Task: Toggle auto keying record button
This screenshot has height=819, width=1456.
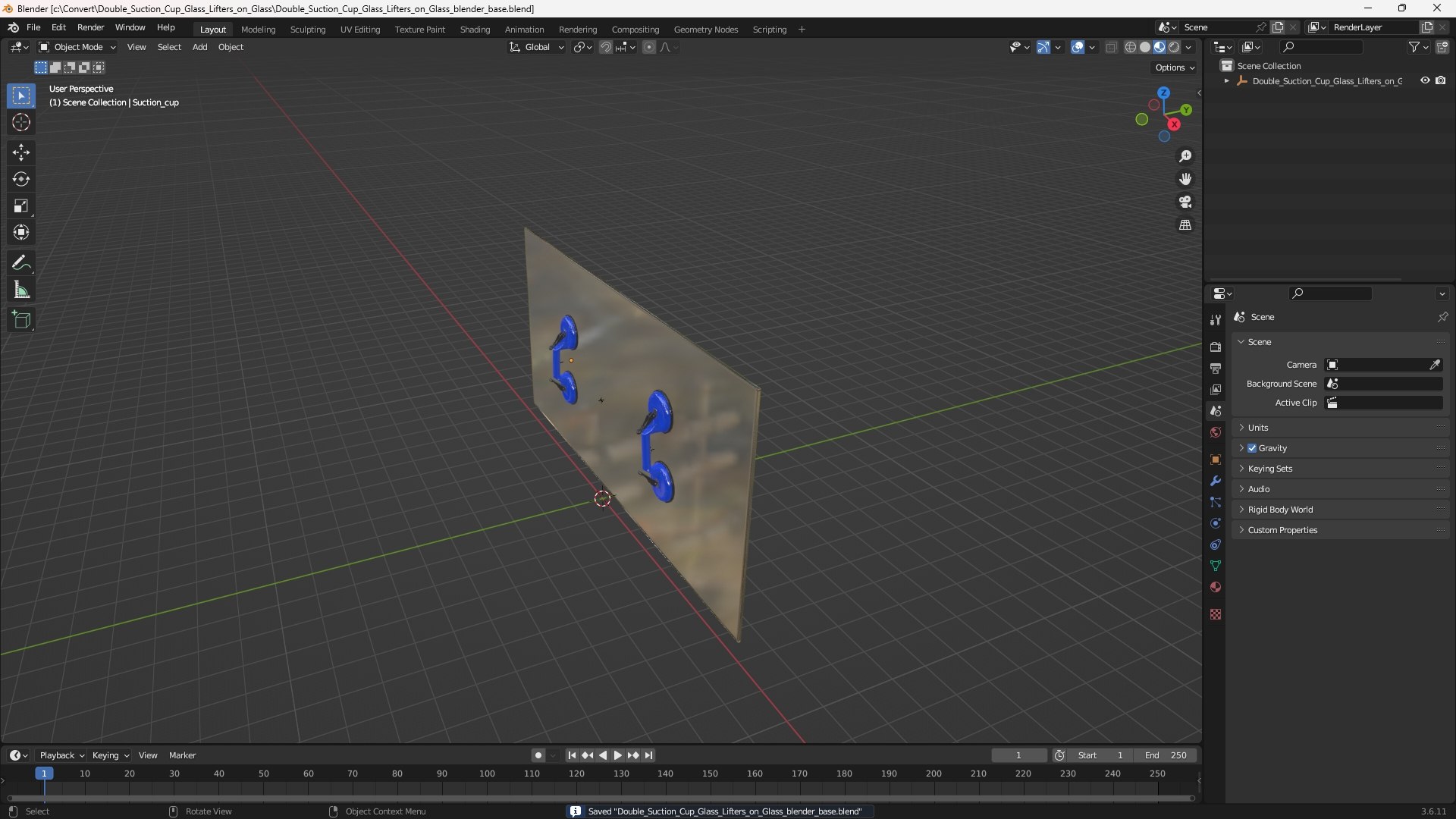Action: (538, 755)
